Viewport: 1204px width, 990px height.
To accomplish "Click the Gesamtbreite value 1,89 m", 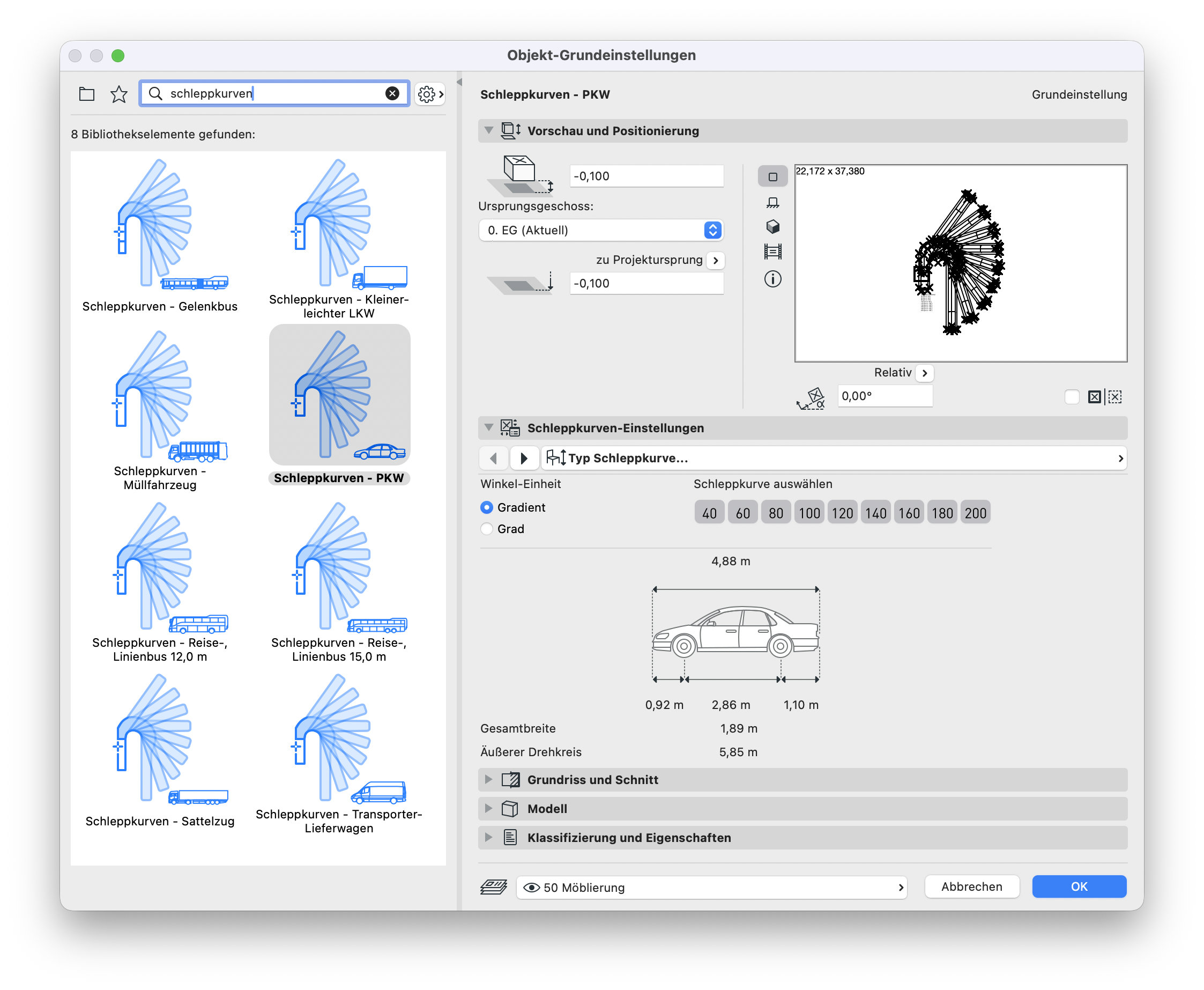I will click(x=738, y=729).
